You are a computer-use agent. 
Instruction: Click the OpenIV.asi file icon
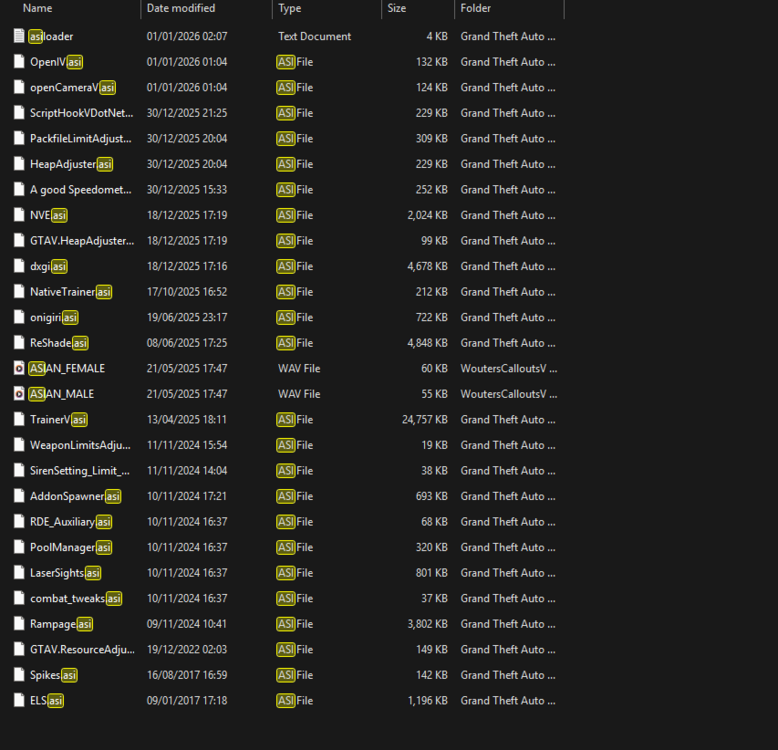point(19,62)
